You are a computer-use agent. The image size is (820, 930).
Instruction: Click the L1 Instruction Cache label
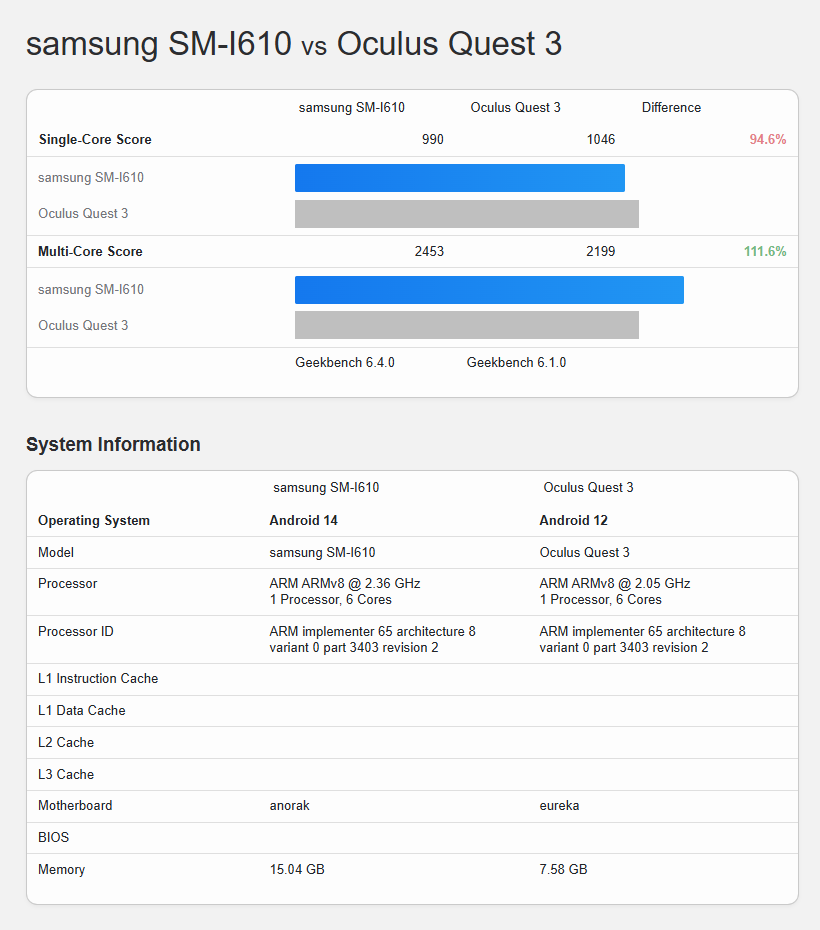click(x=98, y=679)
